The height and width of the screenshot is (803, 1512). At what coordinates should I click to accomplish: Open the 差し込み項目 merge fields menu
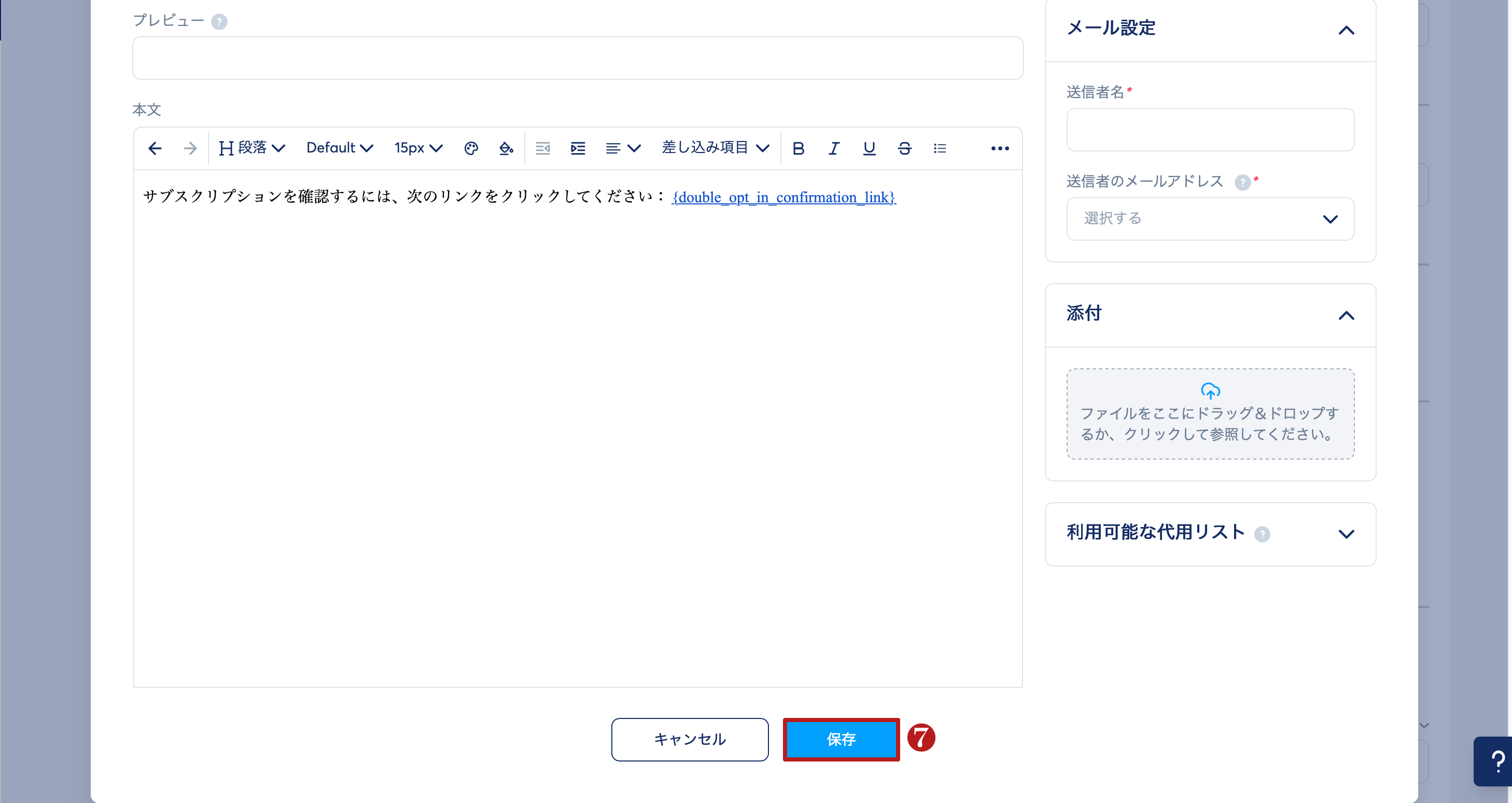click(715, 148)
